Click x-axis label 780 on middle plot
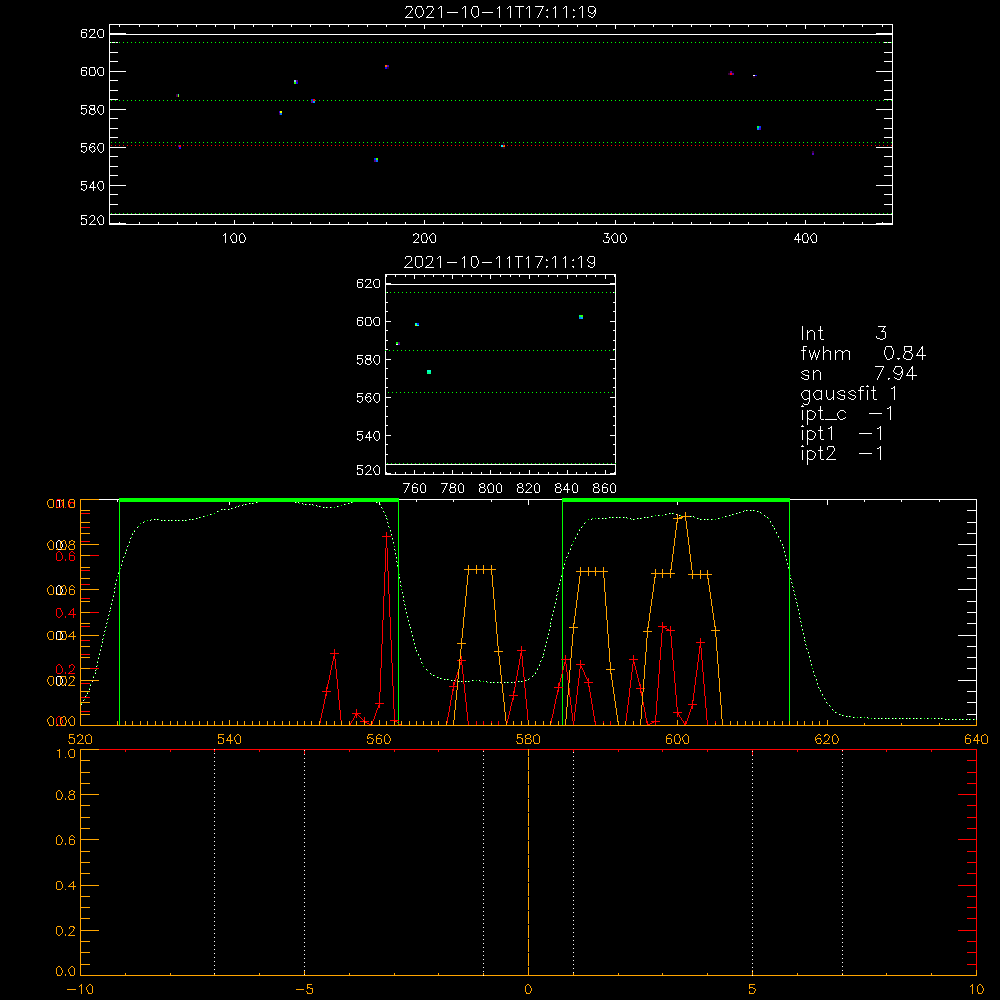1000x1000 pixels. [453, 489]
